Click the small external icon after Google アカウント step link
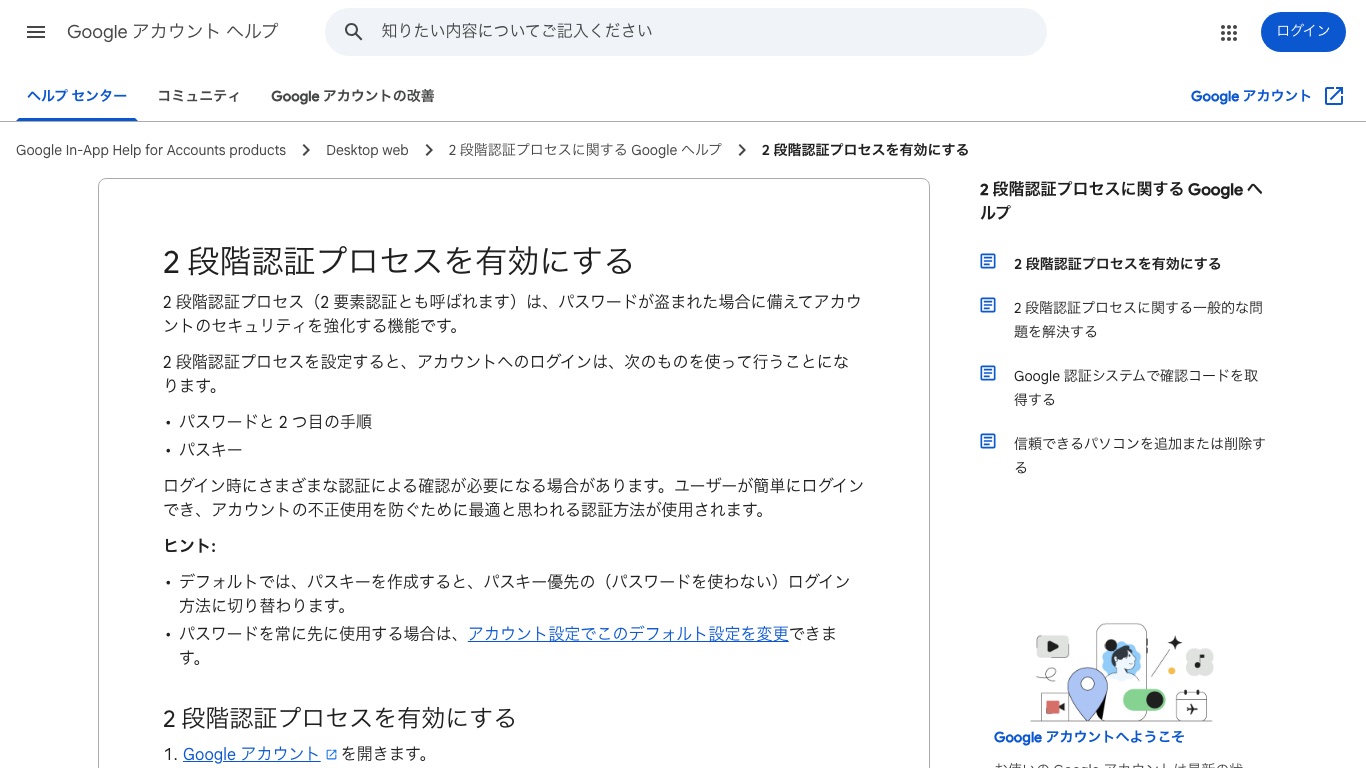1366x768 pixels. pos(331,755)
